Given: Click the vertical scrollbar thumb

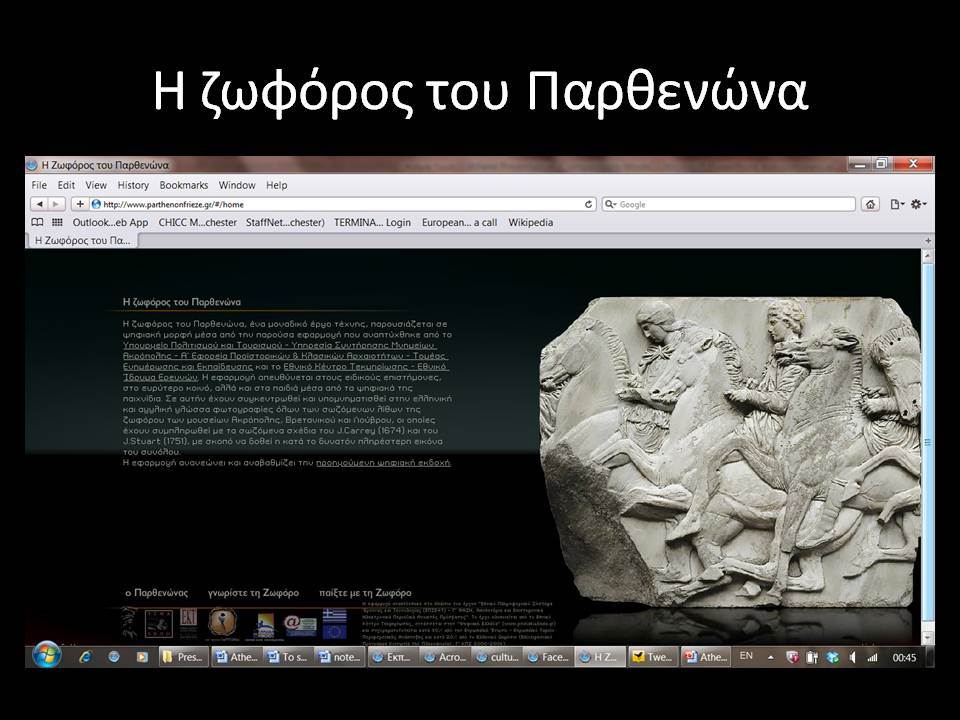Looking at the screenshot, I should [928, 443].
